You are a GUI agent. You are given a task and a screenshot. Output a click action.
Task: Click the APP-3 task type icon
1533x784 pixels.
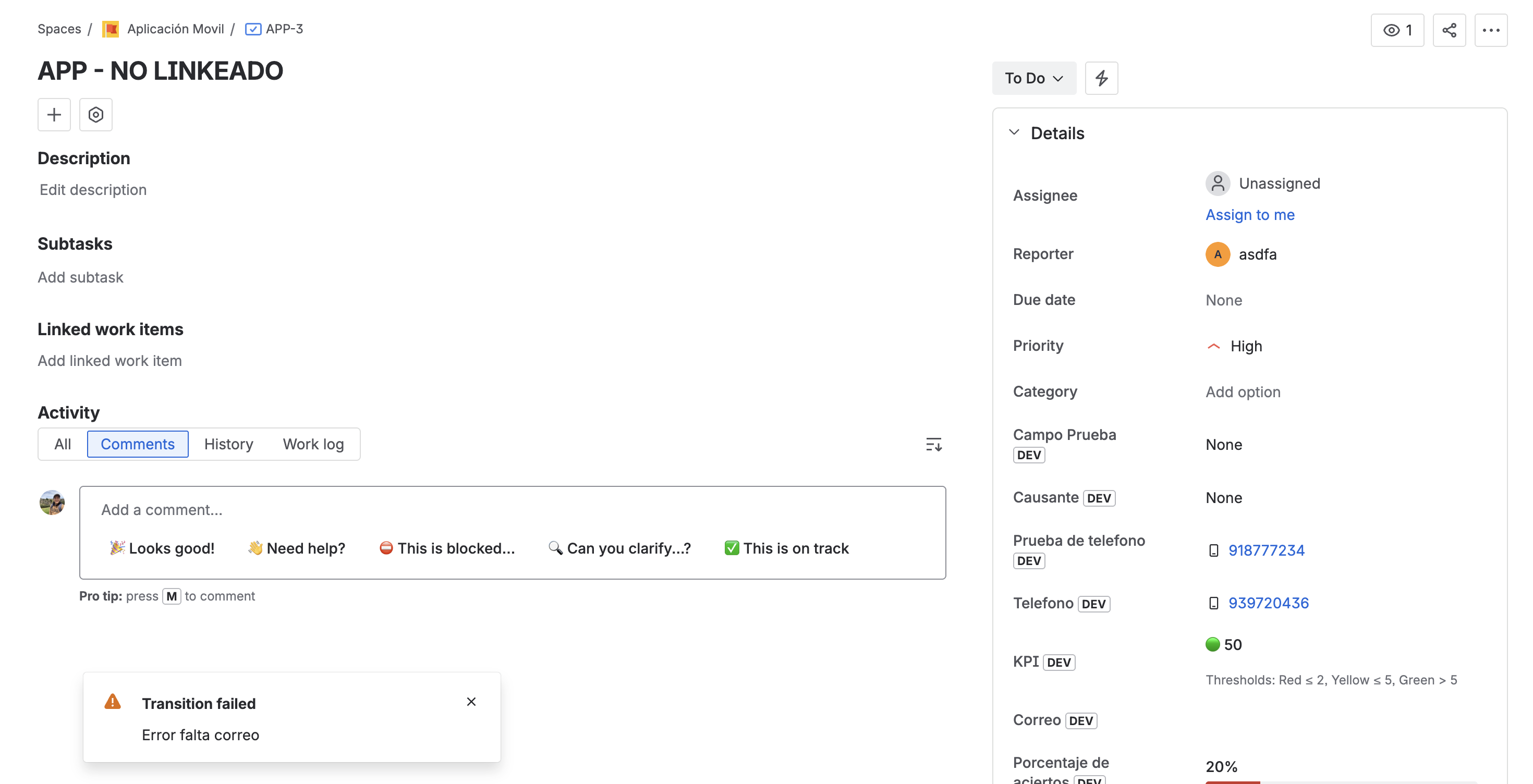253,29
